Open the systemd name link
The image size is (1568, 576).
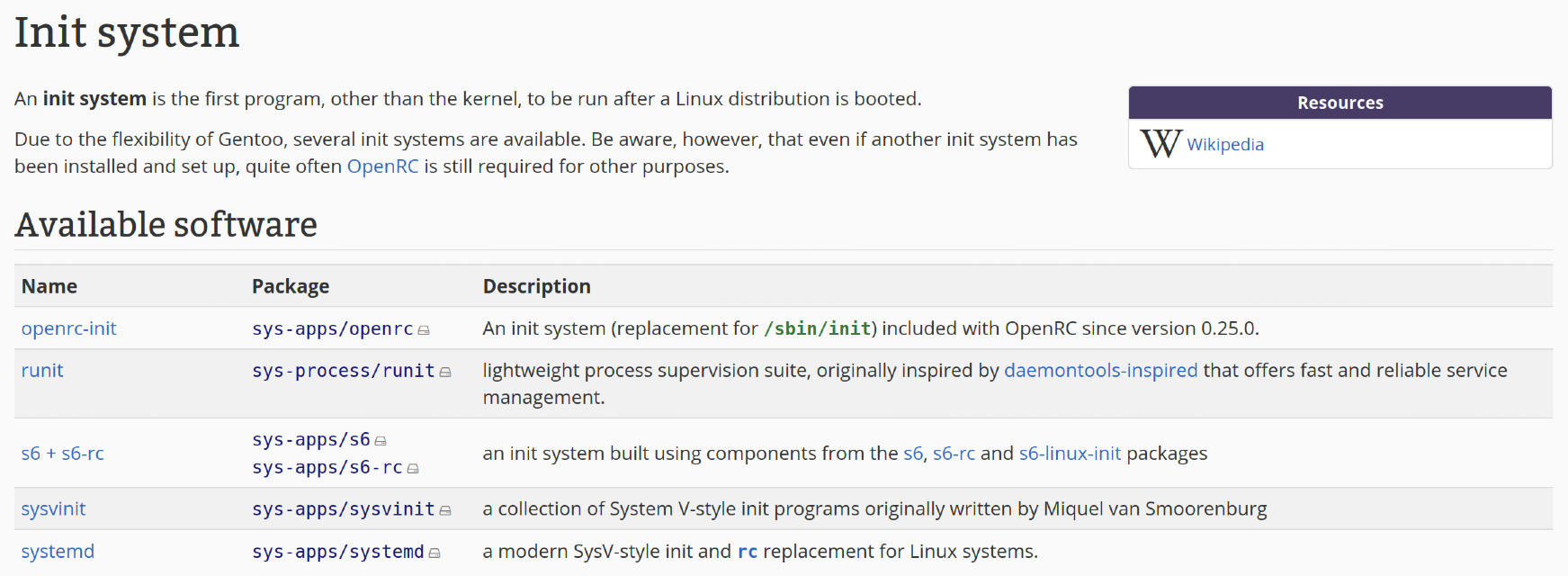coord(58,551)
